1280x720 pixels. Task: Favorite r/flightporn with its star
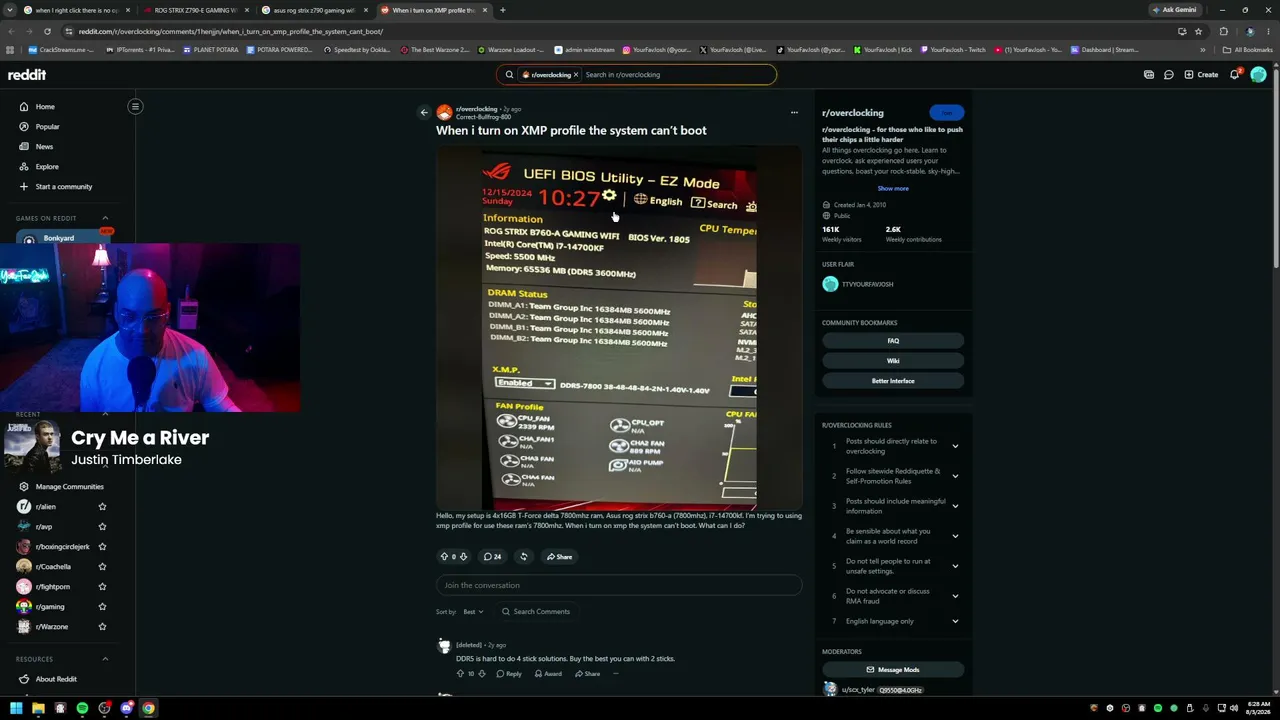[x=102, y=587]
